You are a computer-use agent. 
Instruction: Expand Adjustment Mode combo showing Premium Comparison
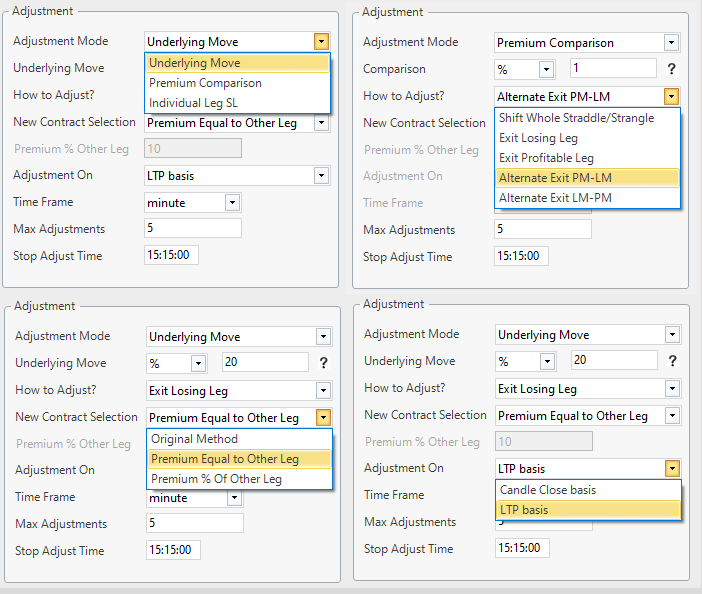point(671,43)
